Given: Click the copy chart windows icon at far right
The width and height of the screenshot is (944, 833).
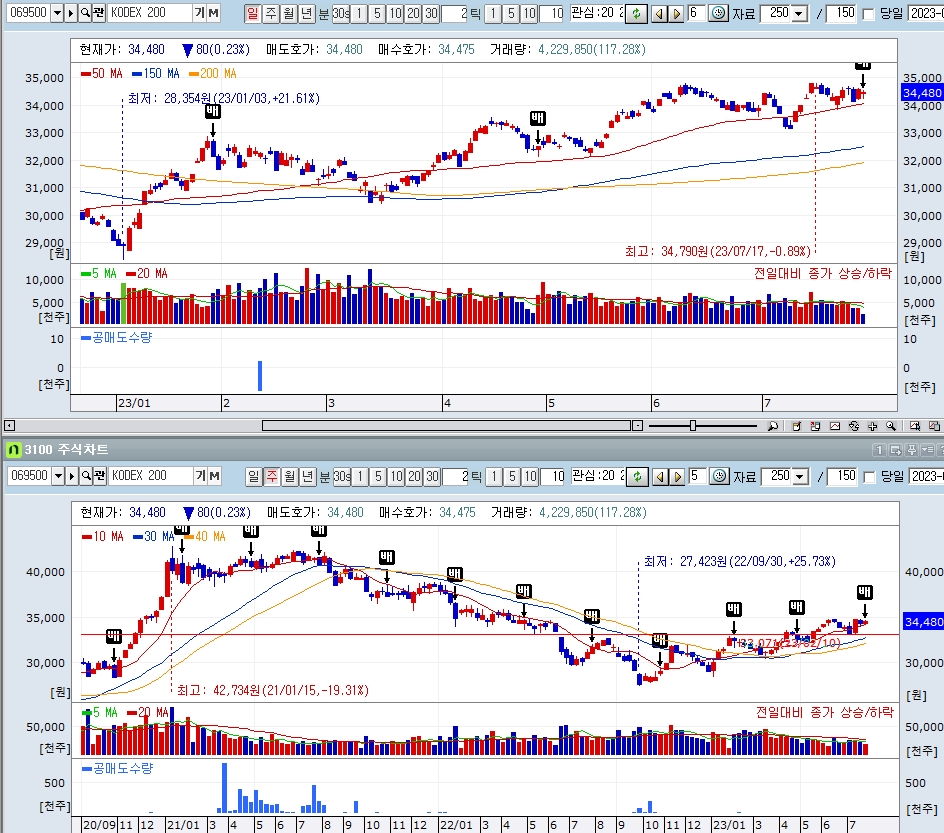Looking at the screenshot, I should [x=934, y=426].
